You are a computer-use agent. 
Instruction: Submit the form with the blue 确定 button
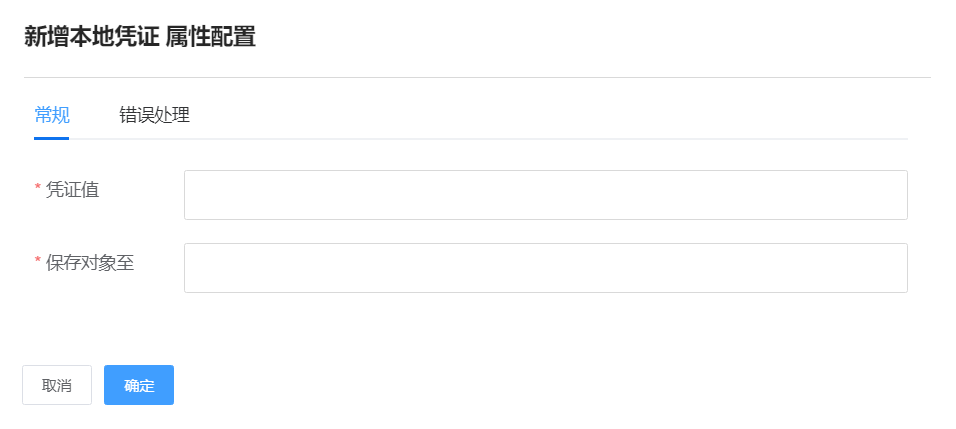click(139, 385)
